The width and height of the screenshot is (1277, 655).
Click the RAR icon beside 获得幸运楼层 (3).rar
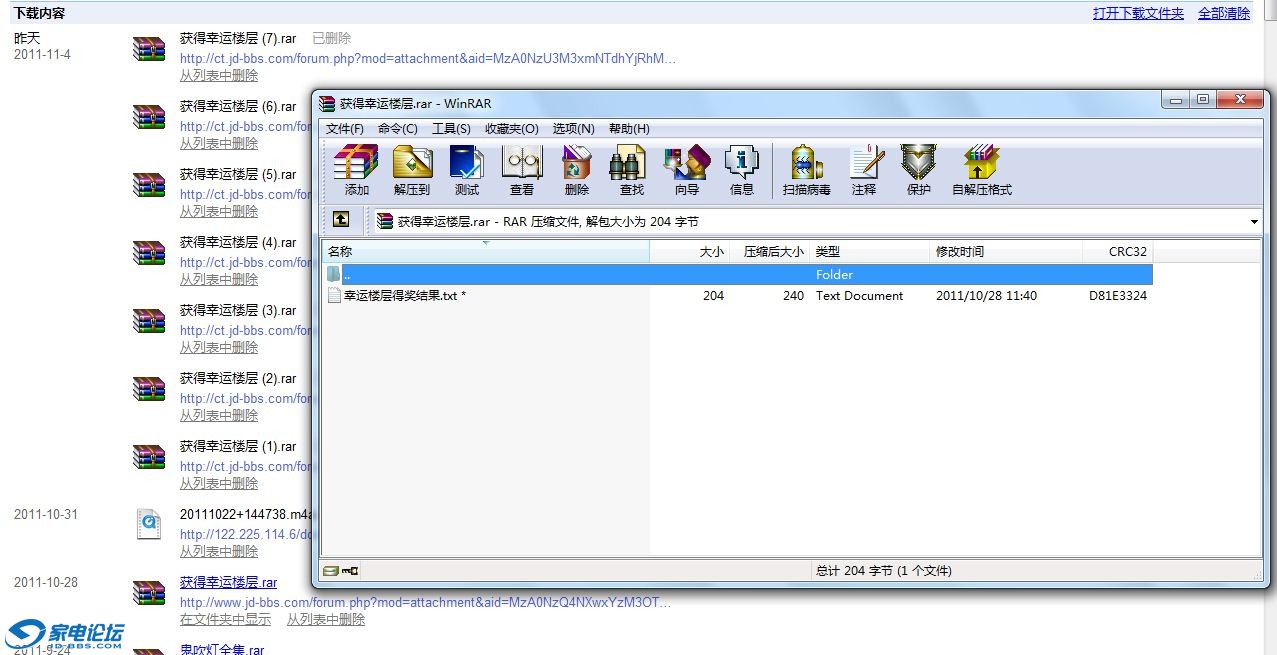pyautogui.click(x=149, y=320)
